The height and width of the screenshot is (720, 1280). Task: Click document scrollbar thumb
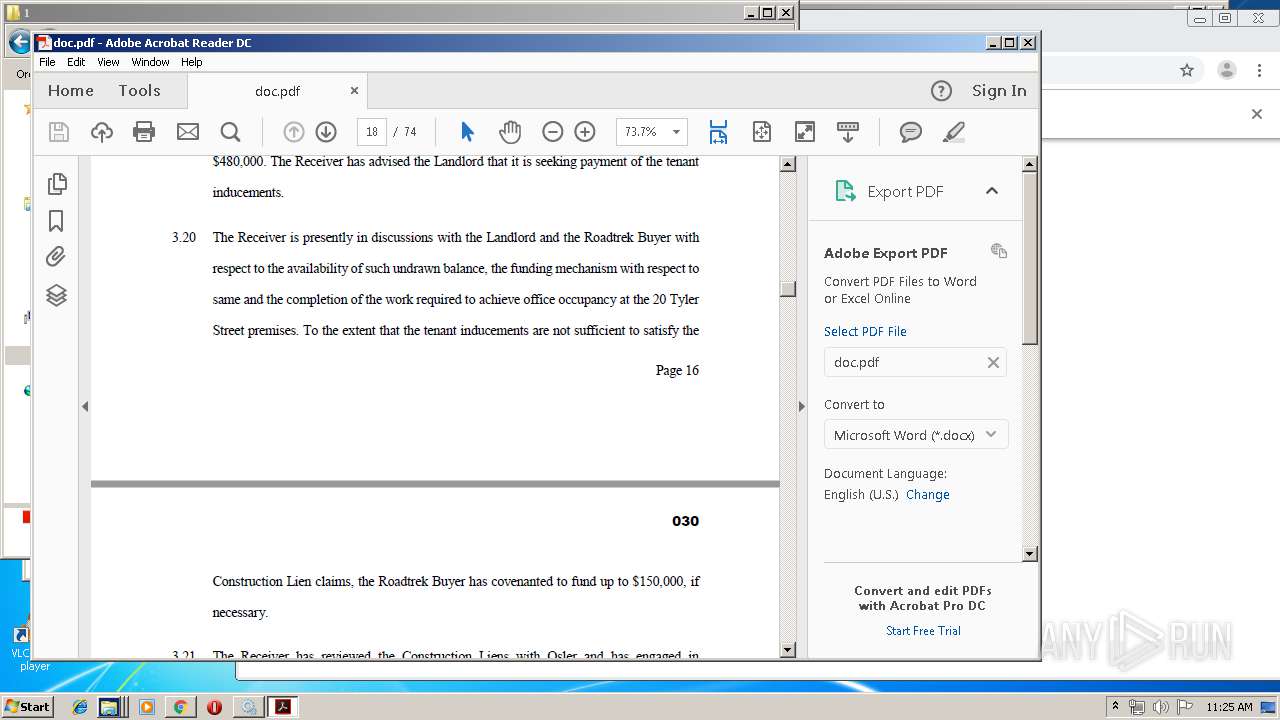788,289
